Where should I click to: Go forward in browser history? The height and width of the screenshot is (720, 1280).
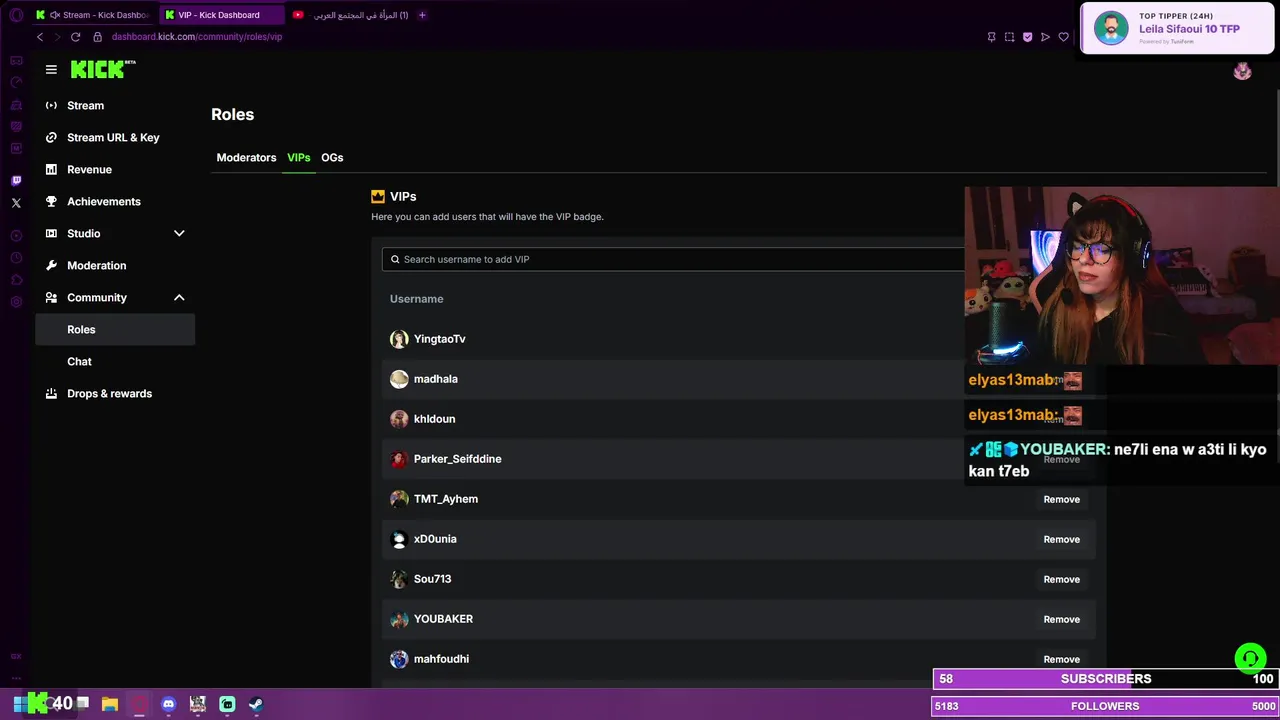click(57, 37)
